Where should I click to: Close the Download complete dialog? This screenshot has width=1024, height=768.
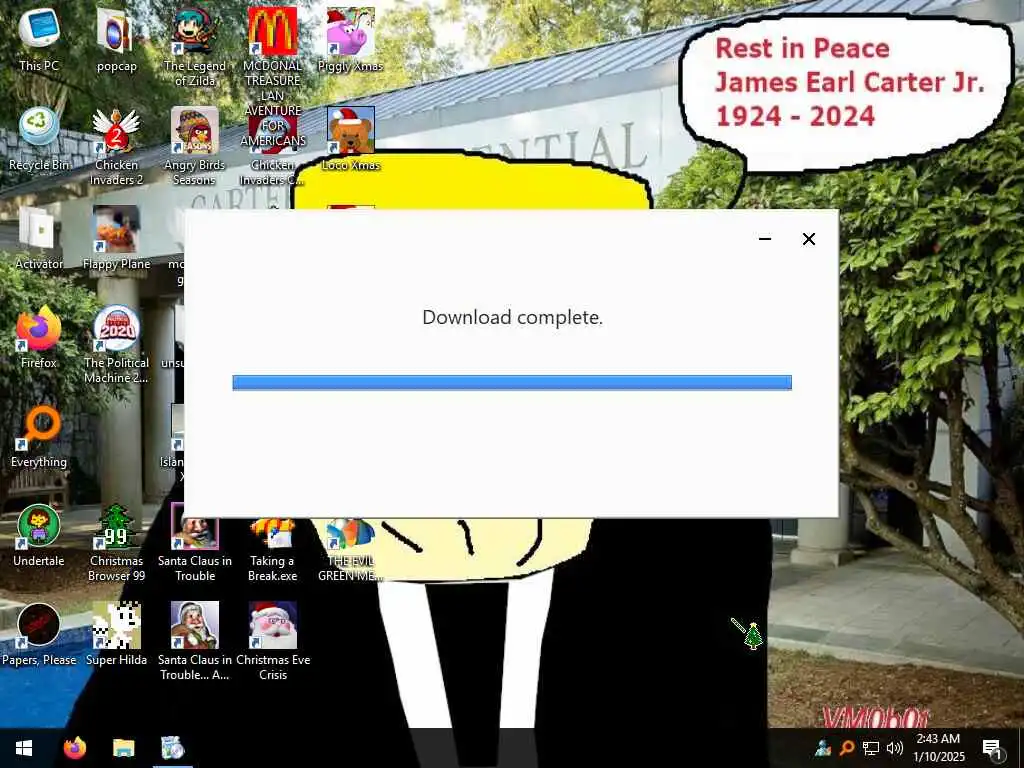click(808, 239)
